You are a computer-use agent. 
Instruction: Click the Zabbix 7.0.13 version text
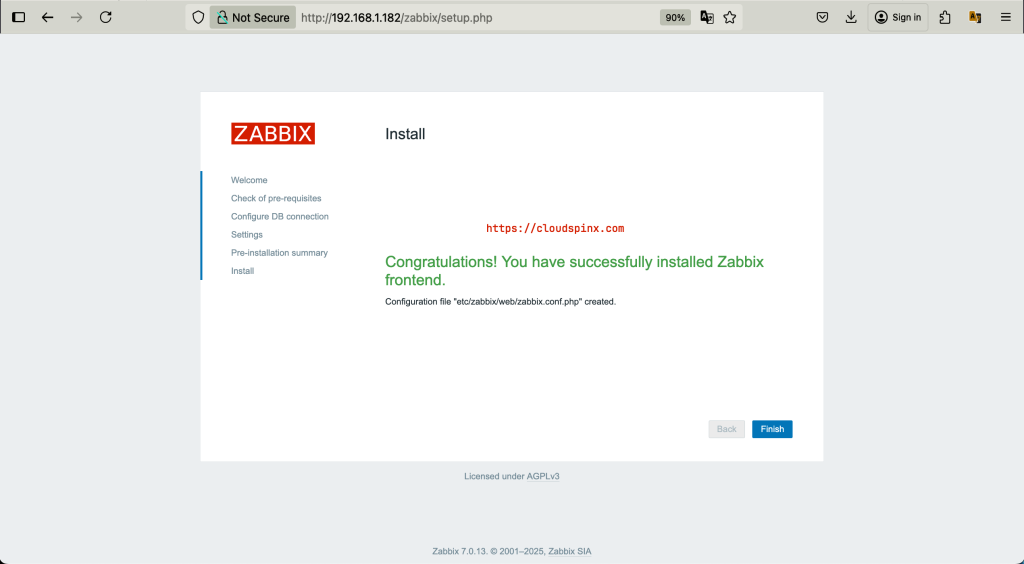point(460,552)
